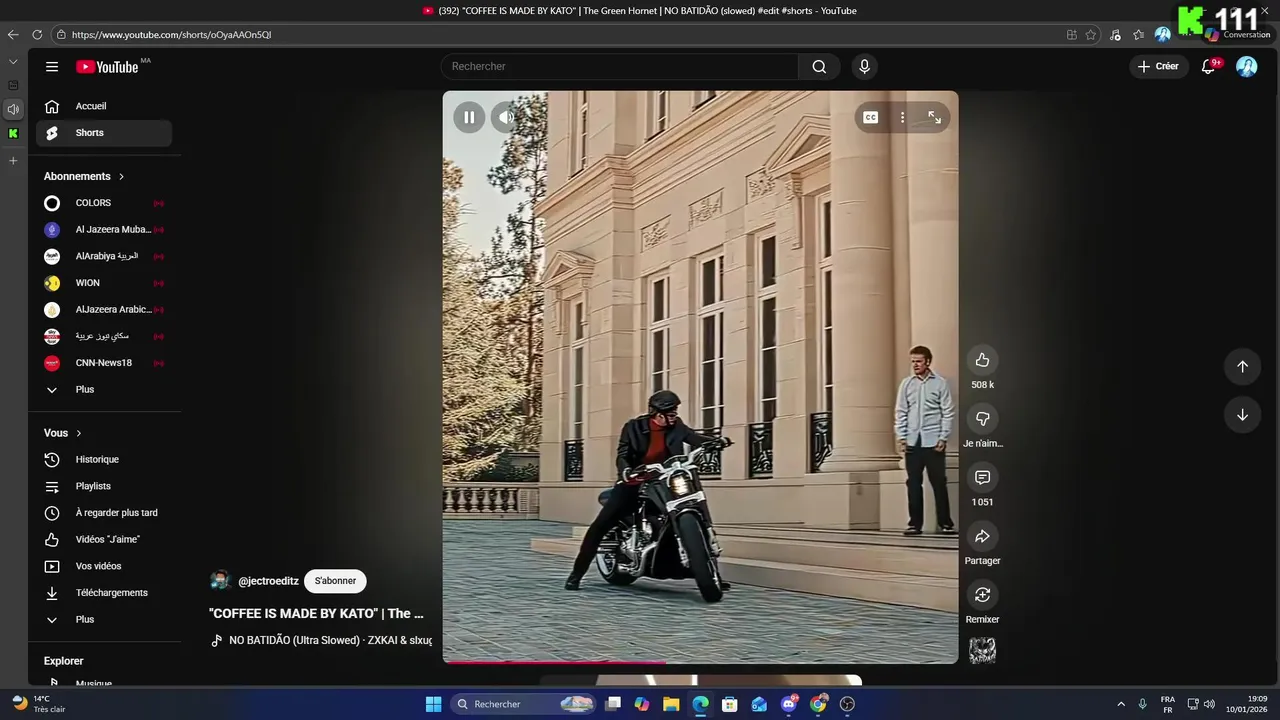The image size is (1280, 720).
Task: Open Playlists in the sidebar
Action: pos(104,486)
